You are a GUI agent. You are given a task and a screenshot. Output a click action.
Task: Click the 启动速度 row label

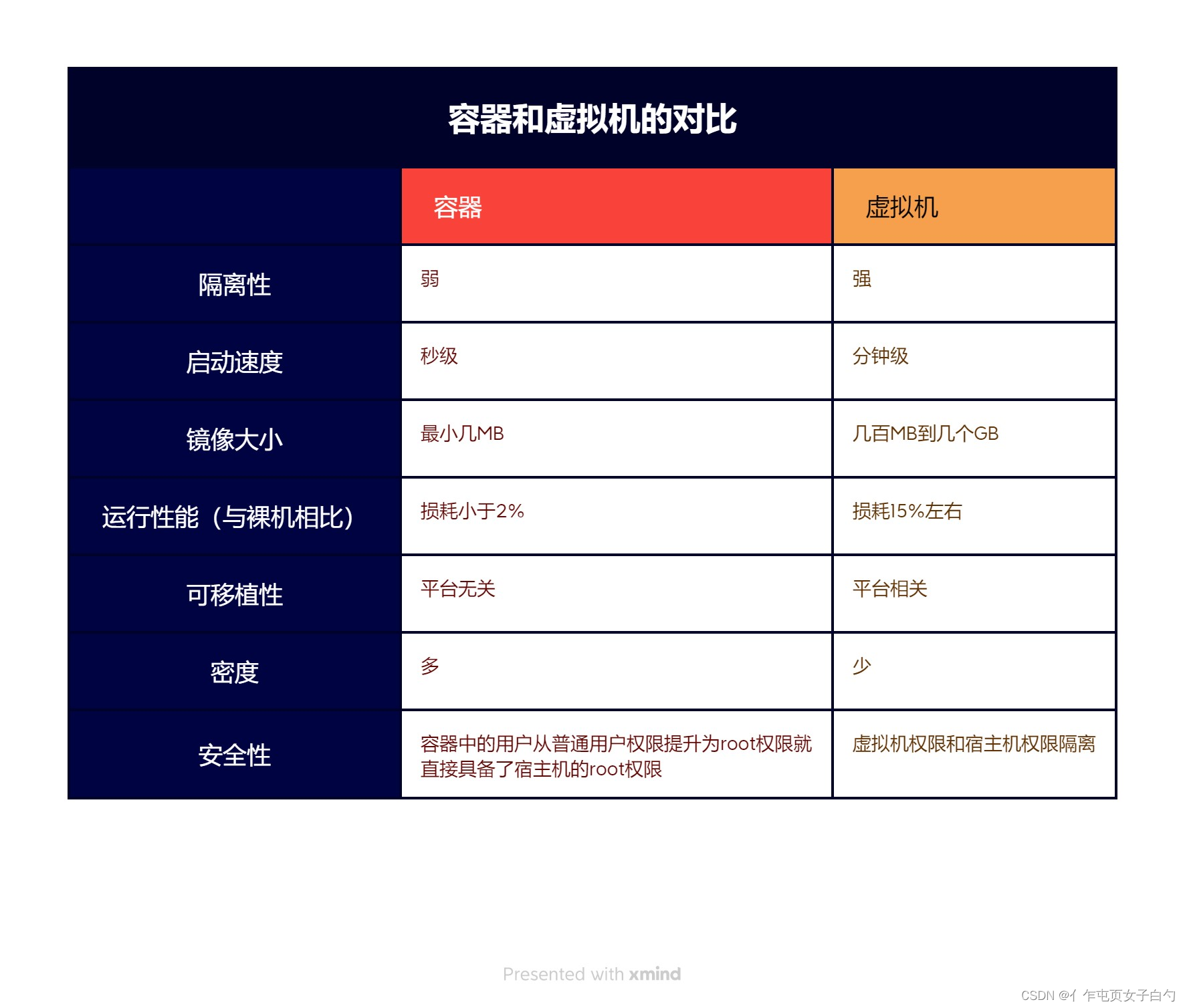coord(234,362)
